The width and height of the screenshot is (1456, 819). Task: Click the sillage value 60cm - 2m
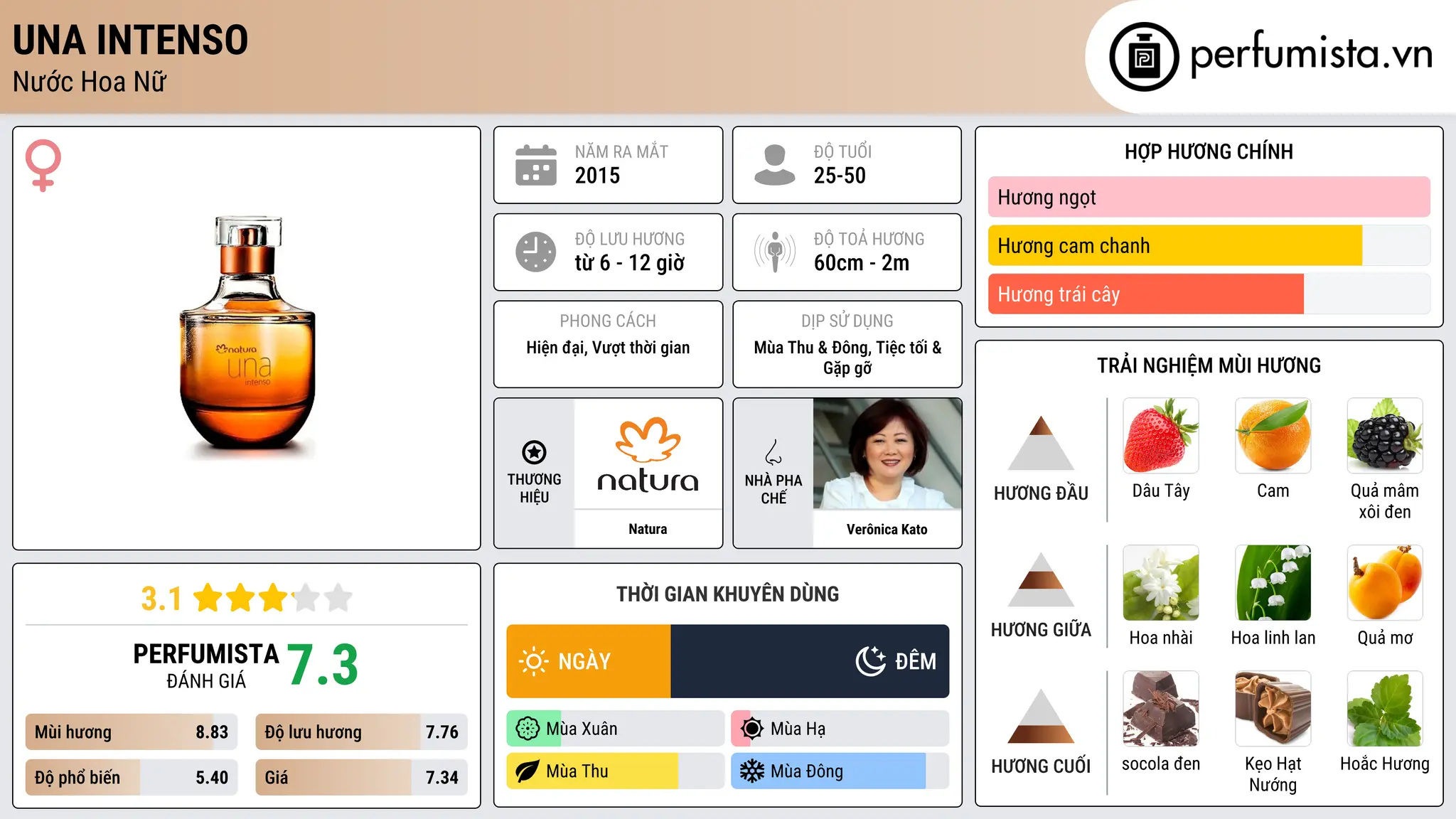tap(862, 263)
